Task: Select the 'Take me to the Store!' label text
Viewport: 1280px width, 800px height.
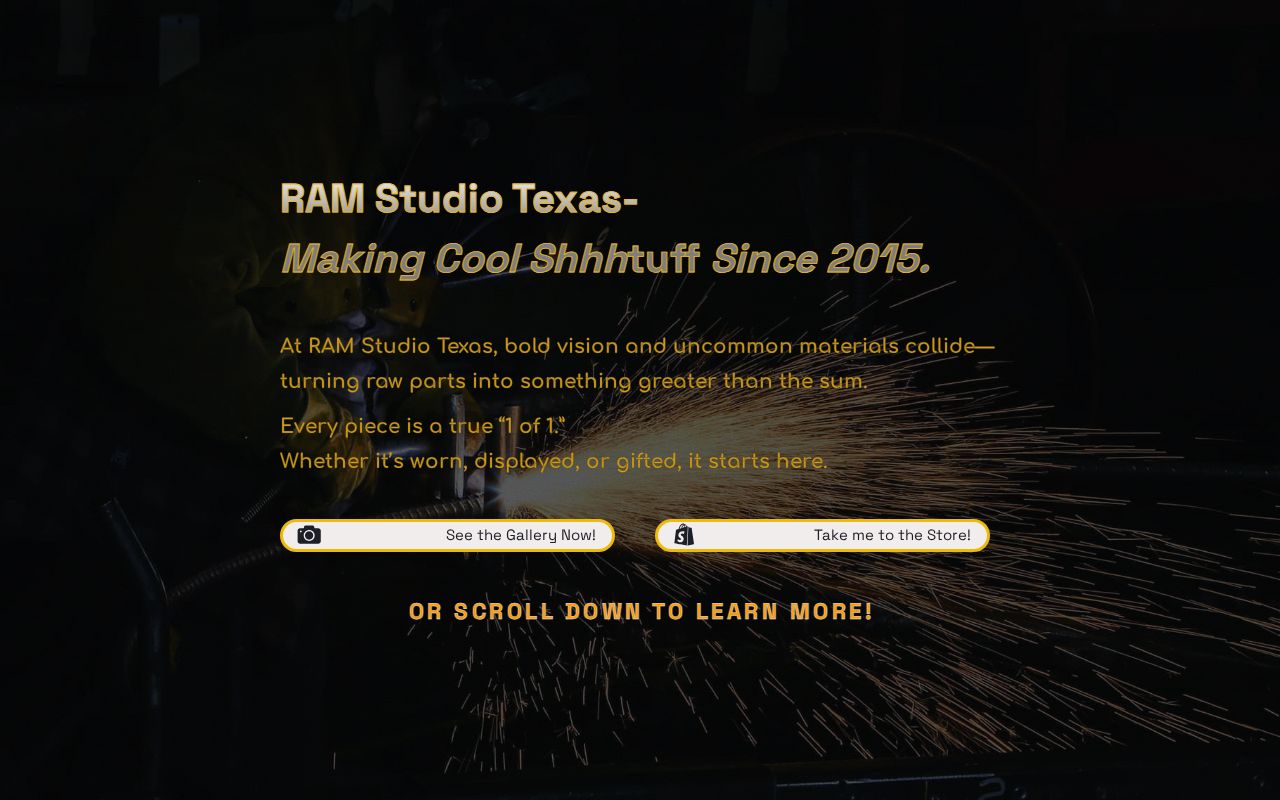Action: tap(893, 534)
